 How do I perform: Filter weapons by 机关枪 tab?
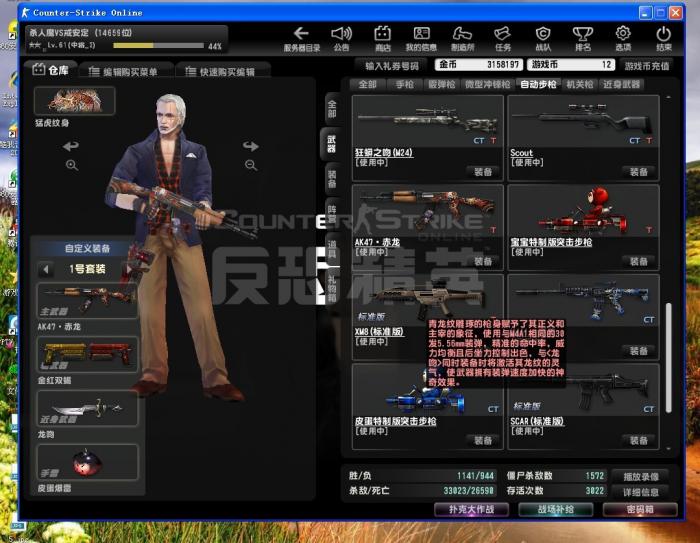[580, 84]
